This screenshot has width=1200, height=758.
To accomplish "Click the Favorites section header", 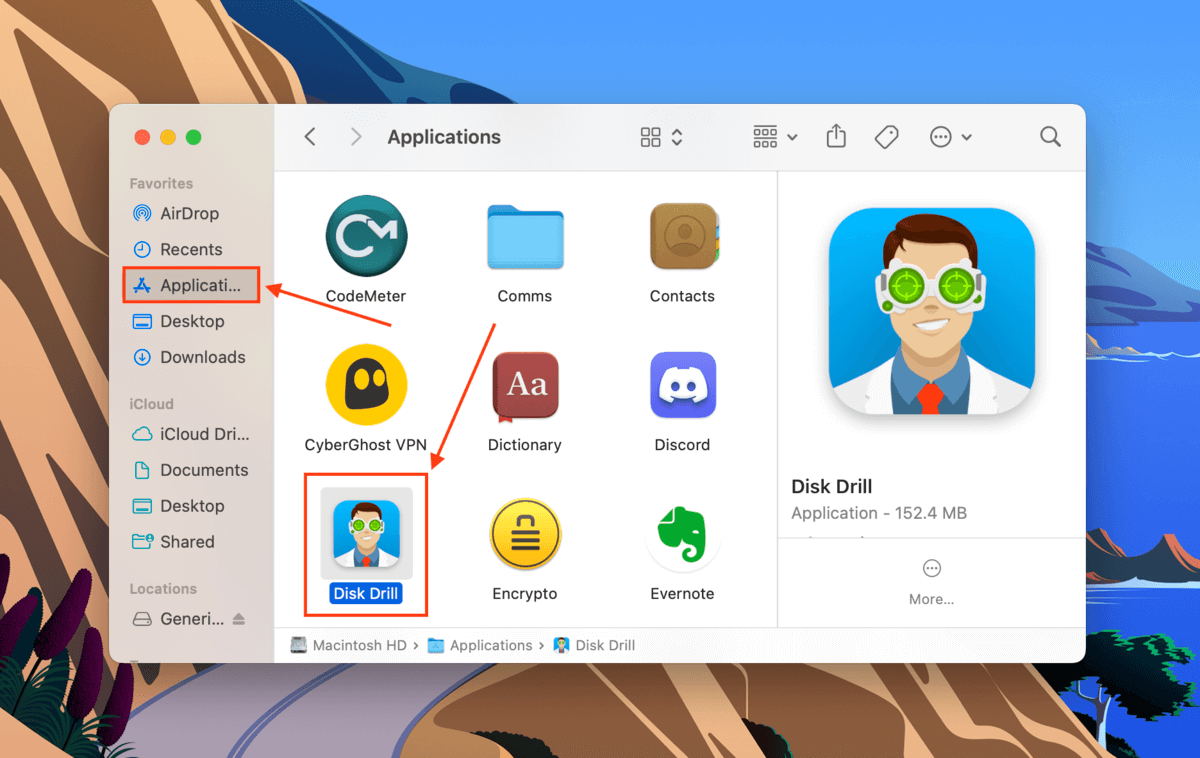I will pyautogui.click(x=161, y=184).
